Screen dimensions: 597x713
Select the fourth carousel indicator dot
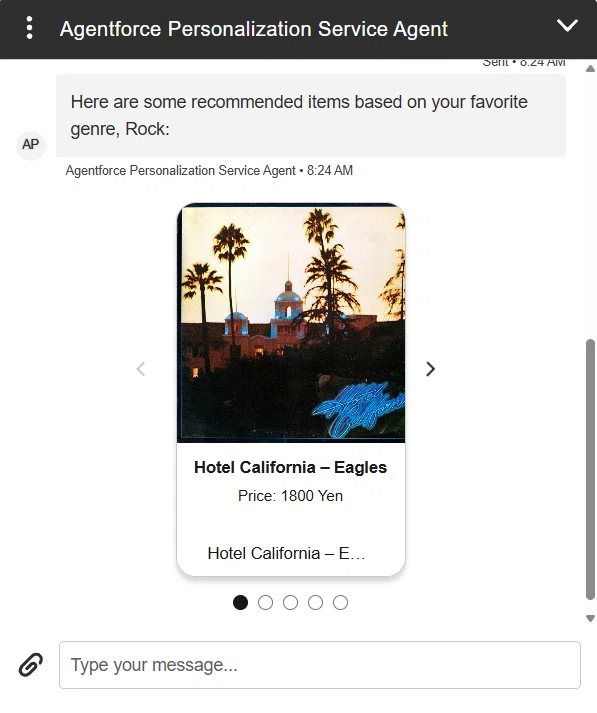316,603
